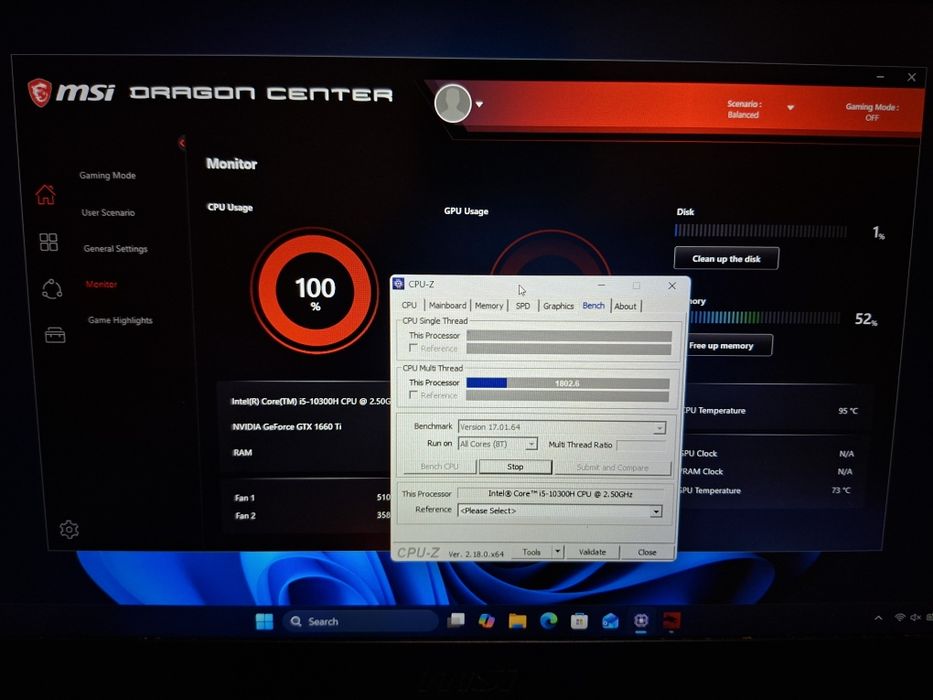Open Game Highlights in Dragon Center menu

[120, 320]
